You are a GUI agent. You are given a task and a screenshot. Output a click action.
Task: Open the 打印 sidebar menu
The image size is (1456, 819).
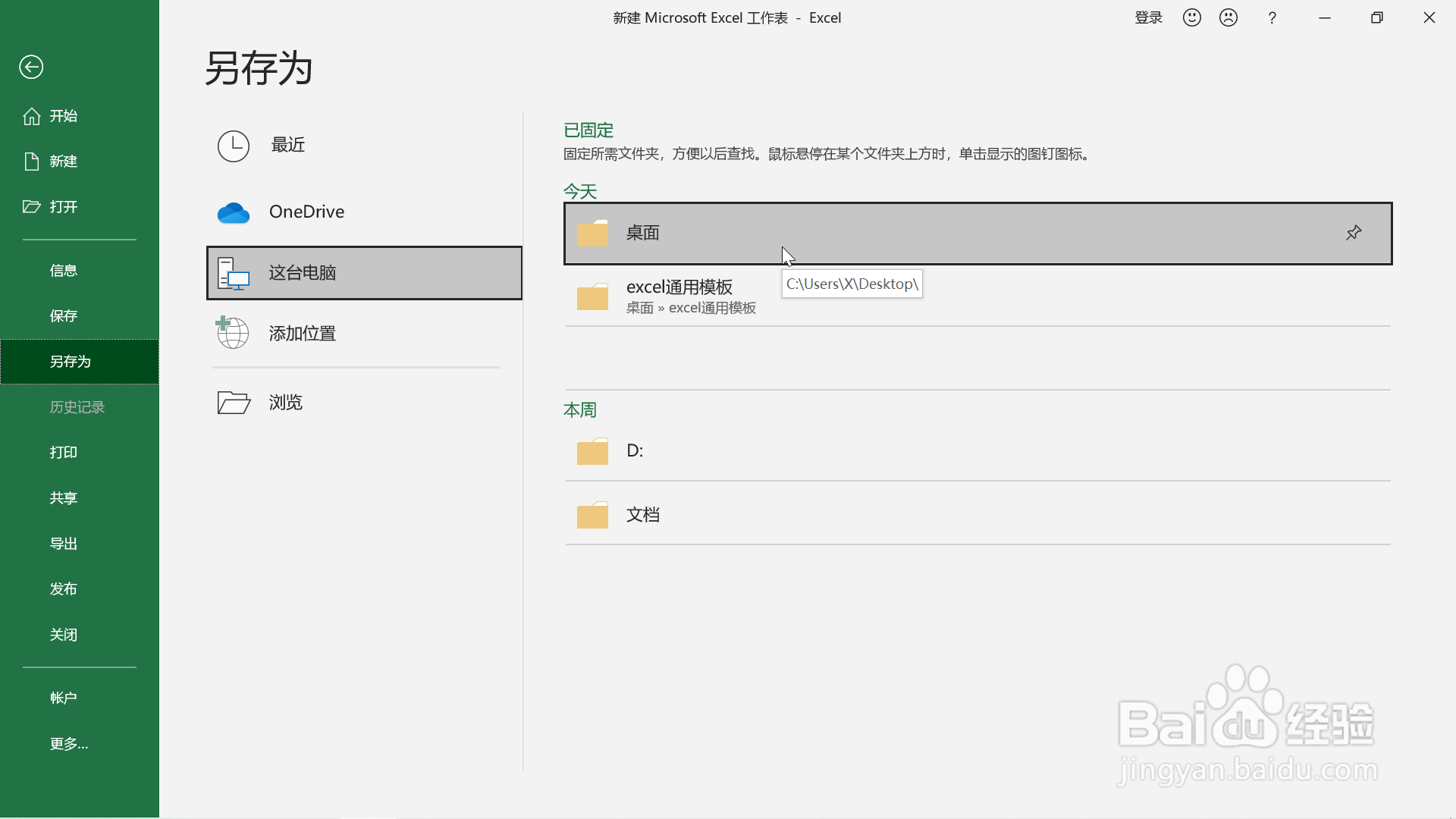click(64, 453)
